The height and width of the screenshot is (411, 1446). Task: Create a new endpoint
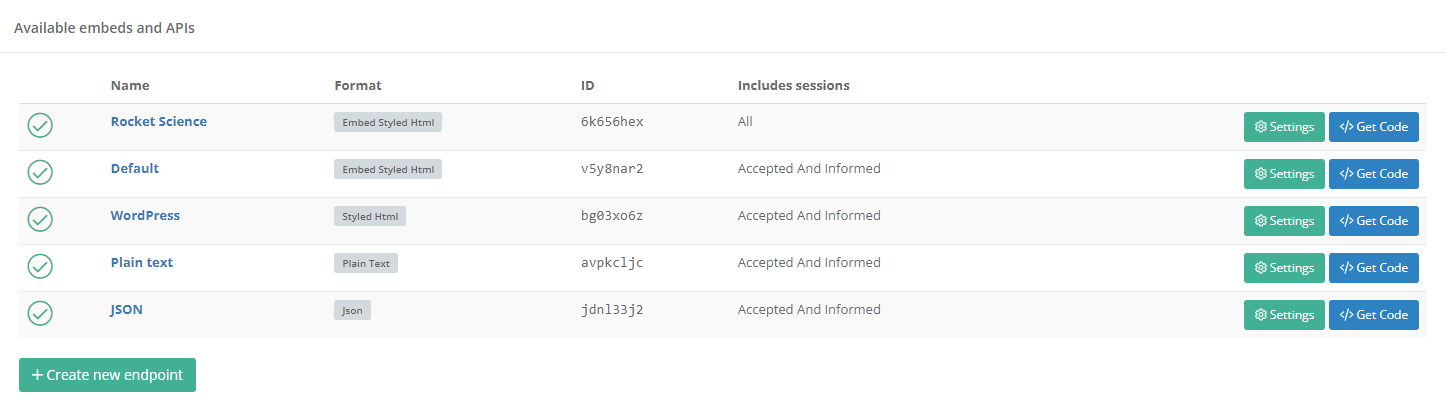tap(107, 375)
